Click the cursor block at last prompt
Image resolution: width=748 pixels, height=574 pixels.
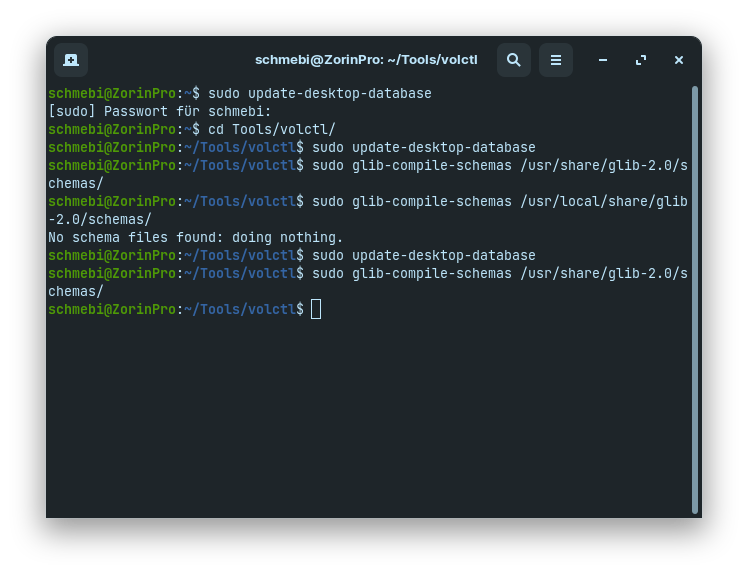[316, 309]
